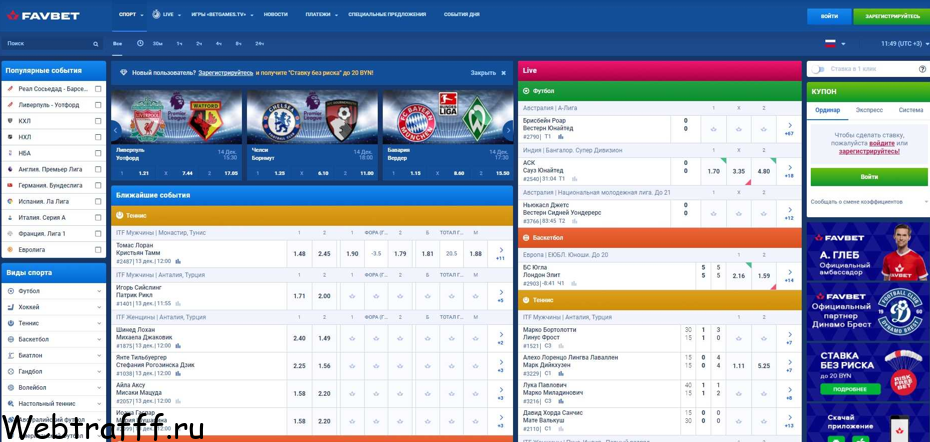Image resolution: width=930 pixels, height=442 pixels.
Task: Open Специальные предложения menu item
Action: tap(387, 14)
